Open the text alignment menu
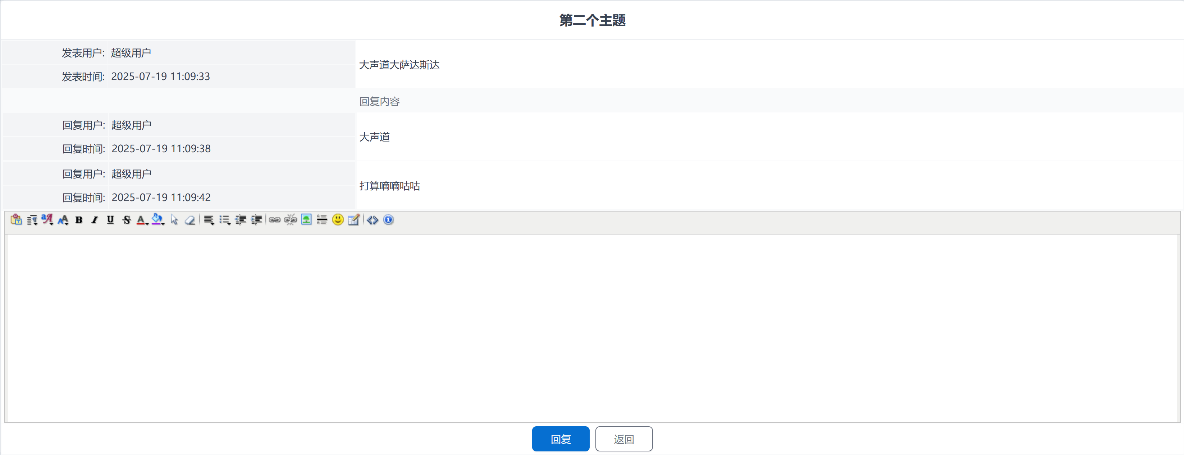Screen dimensions: 1184x455 [x=209, y=220]
